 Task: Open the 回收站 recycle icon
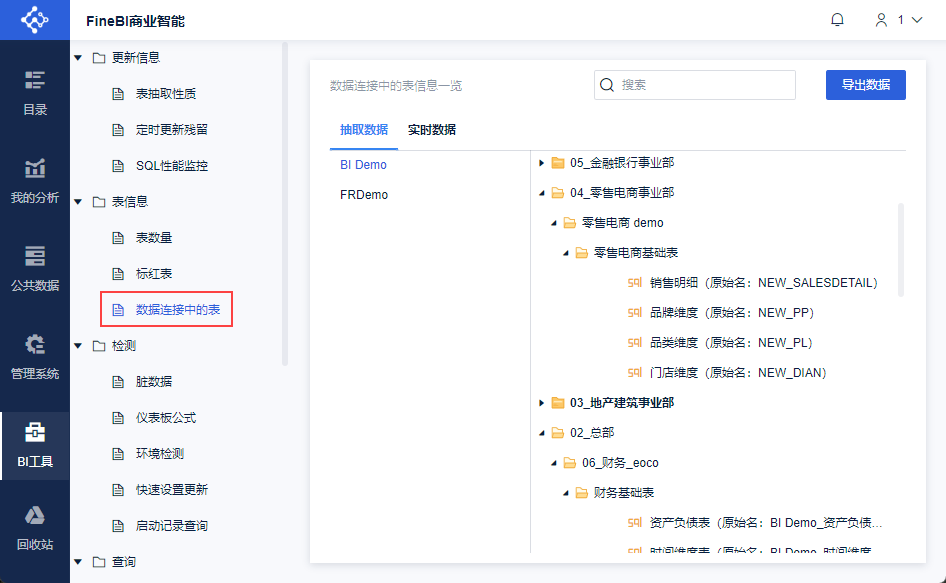[35, 528]
